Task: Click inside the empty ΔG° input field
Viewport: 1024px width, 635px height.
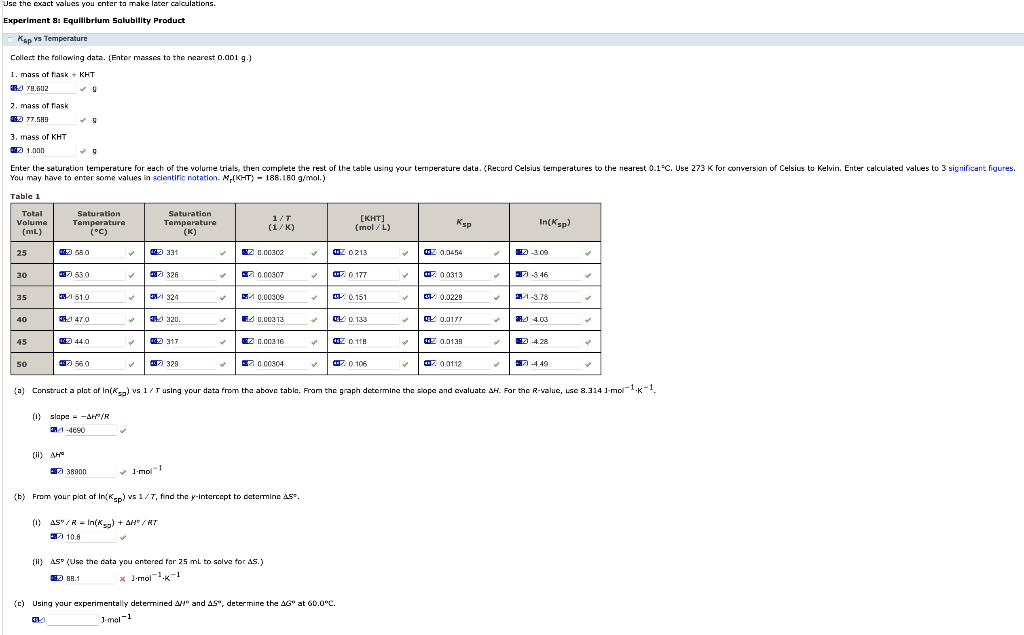Action: (x=72, y=619)
